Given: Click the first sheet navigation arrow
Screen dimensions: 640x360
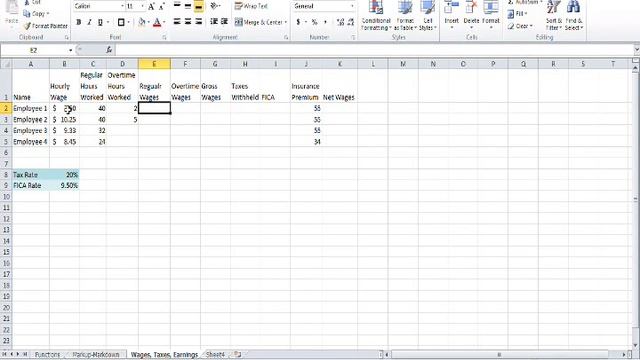Looking at the screenshot, I should click(x=5, y=354).
